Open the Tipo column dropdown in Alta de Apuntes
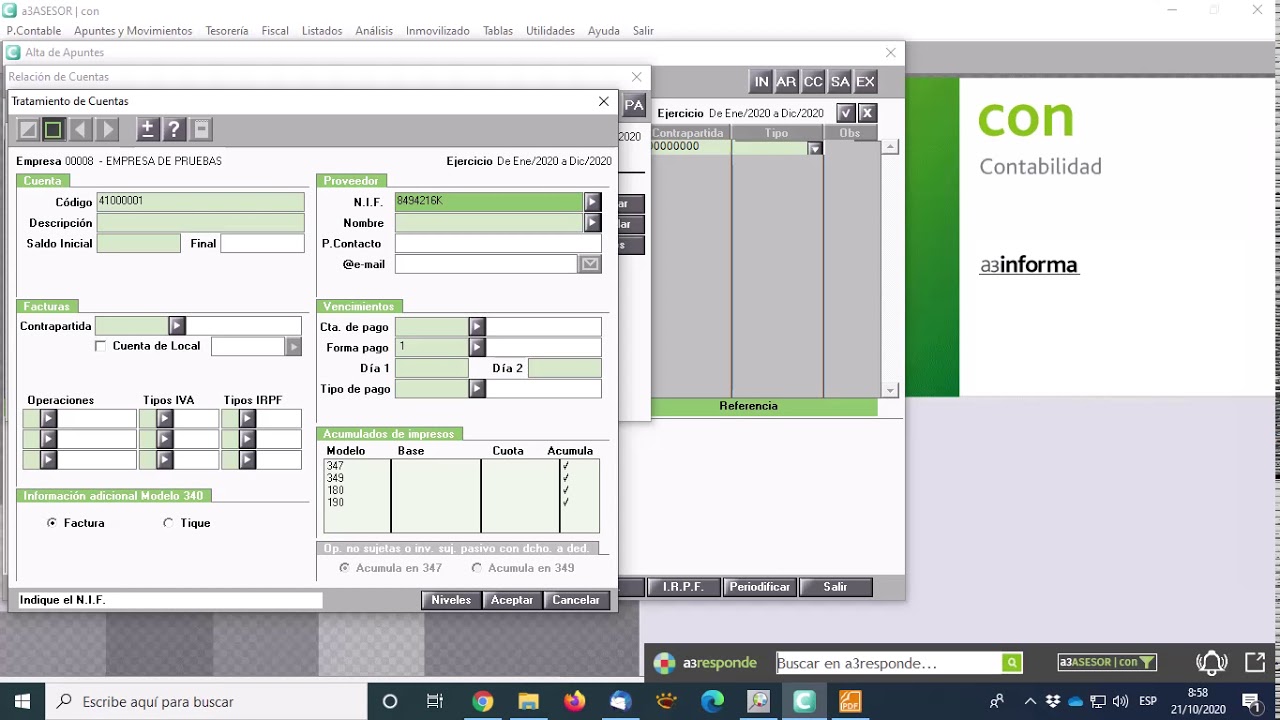This screenshot has height=720, width=1280. 815,148
